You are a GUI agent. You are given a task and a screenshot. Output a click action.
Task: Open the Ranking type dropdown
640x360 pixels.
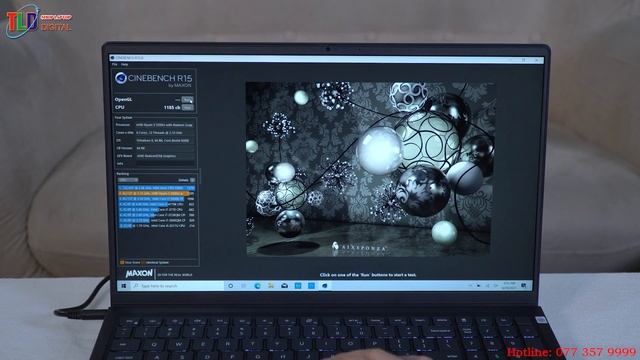coord(128,180)
